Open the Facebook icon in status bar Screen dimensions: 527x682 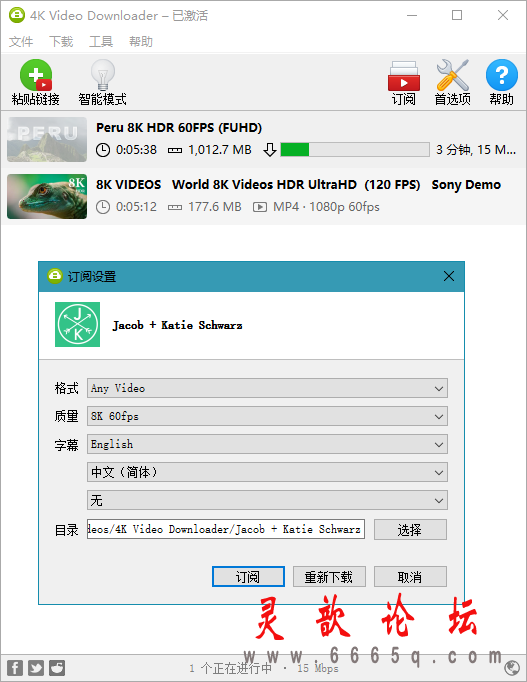(x=15, y=668)
